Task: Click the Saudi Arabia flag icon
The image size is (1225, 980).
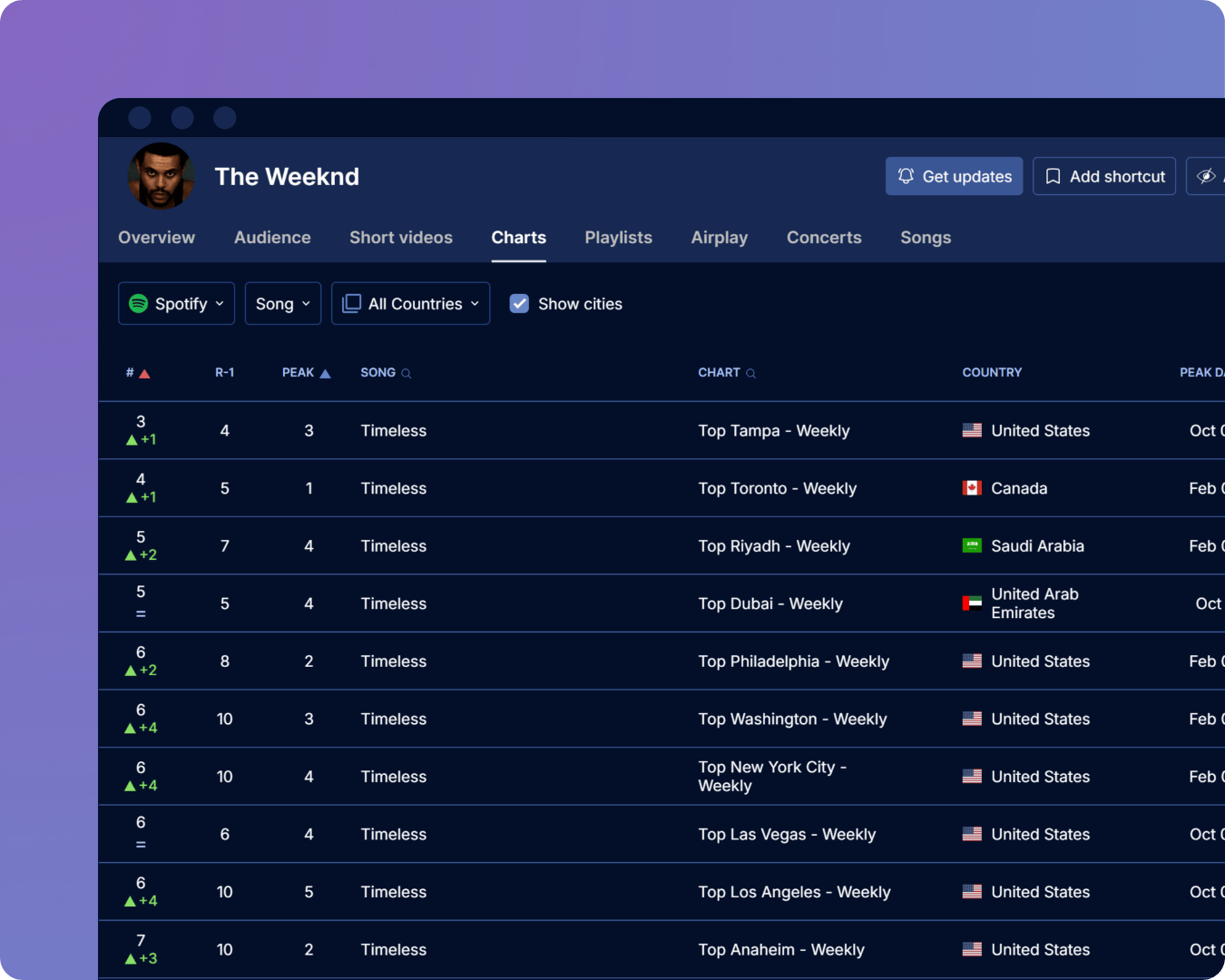Action: click(x=972, y=546)
